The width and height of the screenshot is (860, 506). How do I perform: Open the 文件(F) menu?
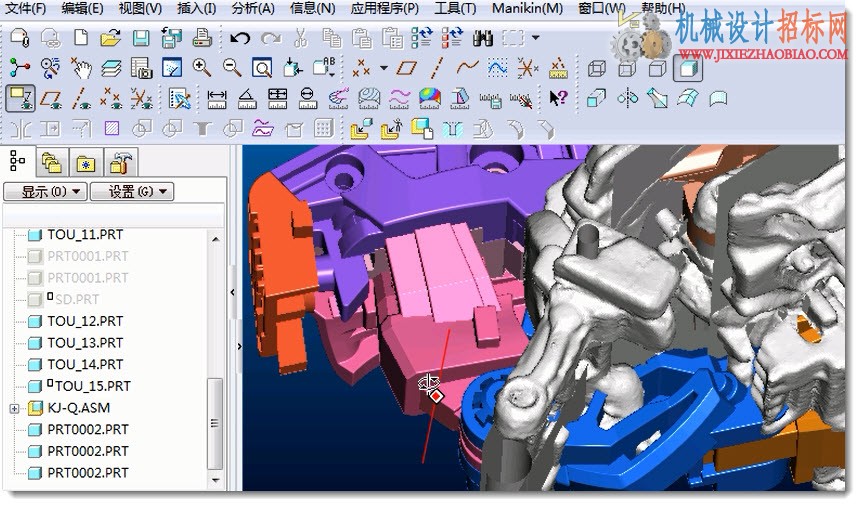point(25,8)
